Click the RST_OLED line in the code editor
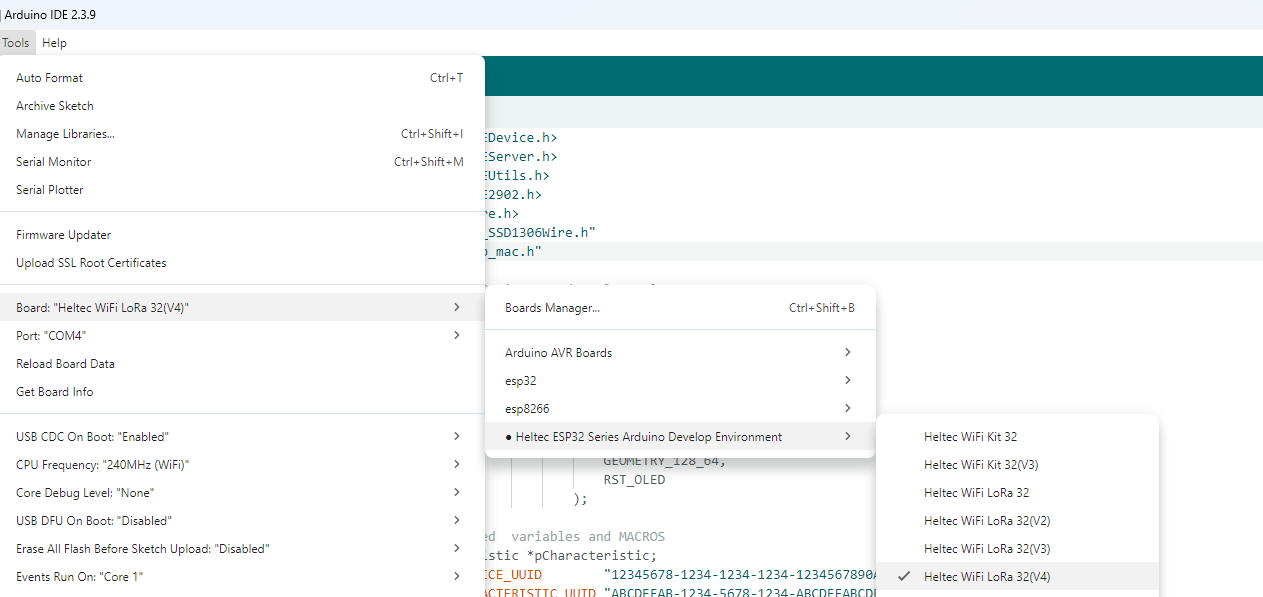The height and width of the screenshot is (597, 1263). [x=634, y=480]
